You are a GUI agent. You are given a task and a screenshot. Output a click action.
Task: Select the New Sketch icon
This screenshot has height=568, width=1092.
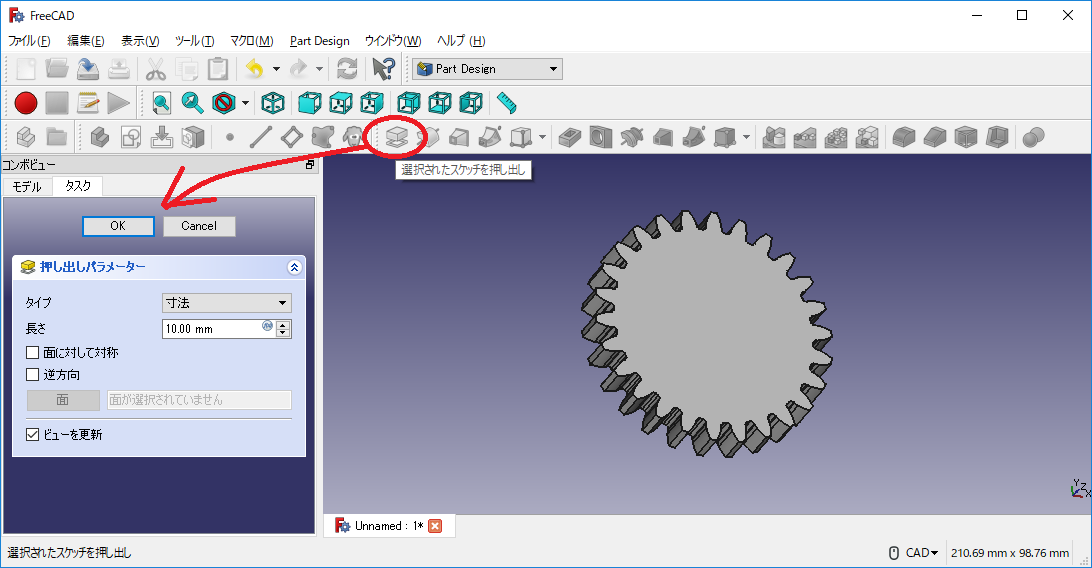click(131, 137)
